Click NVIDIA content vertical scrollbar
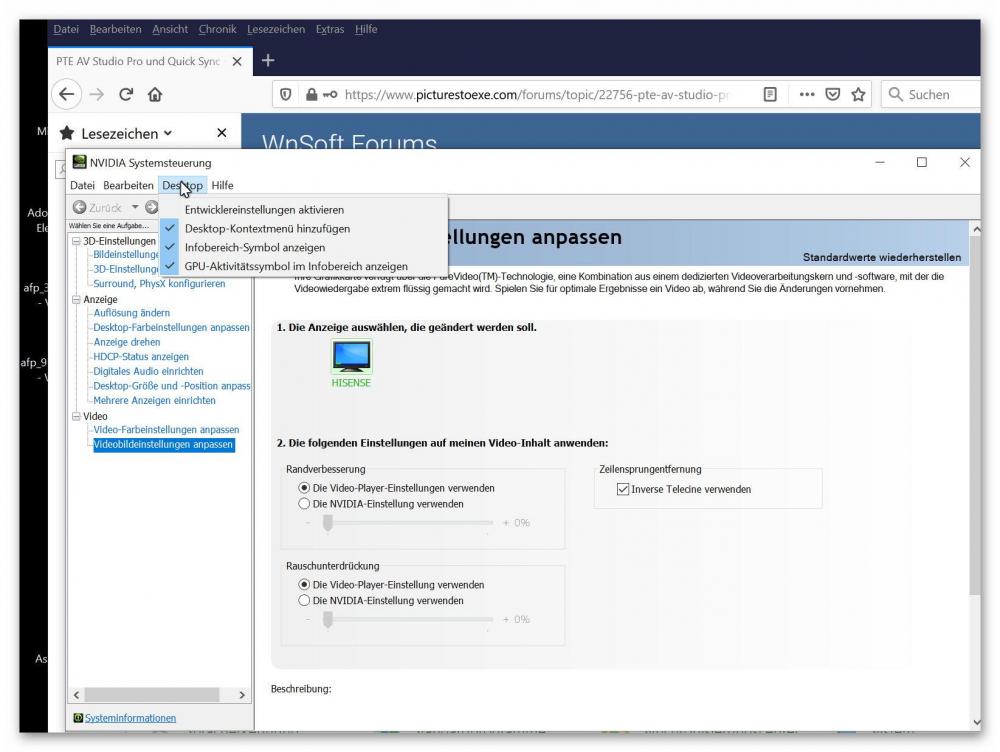Viewport: 1000px width, 752px height. click(x=975, y=415)
